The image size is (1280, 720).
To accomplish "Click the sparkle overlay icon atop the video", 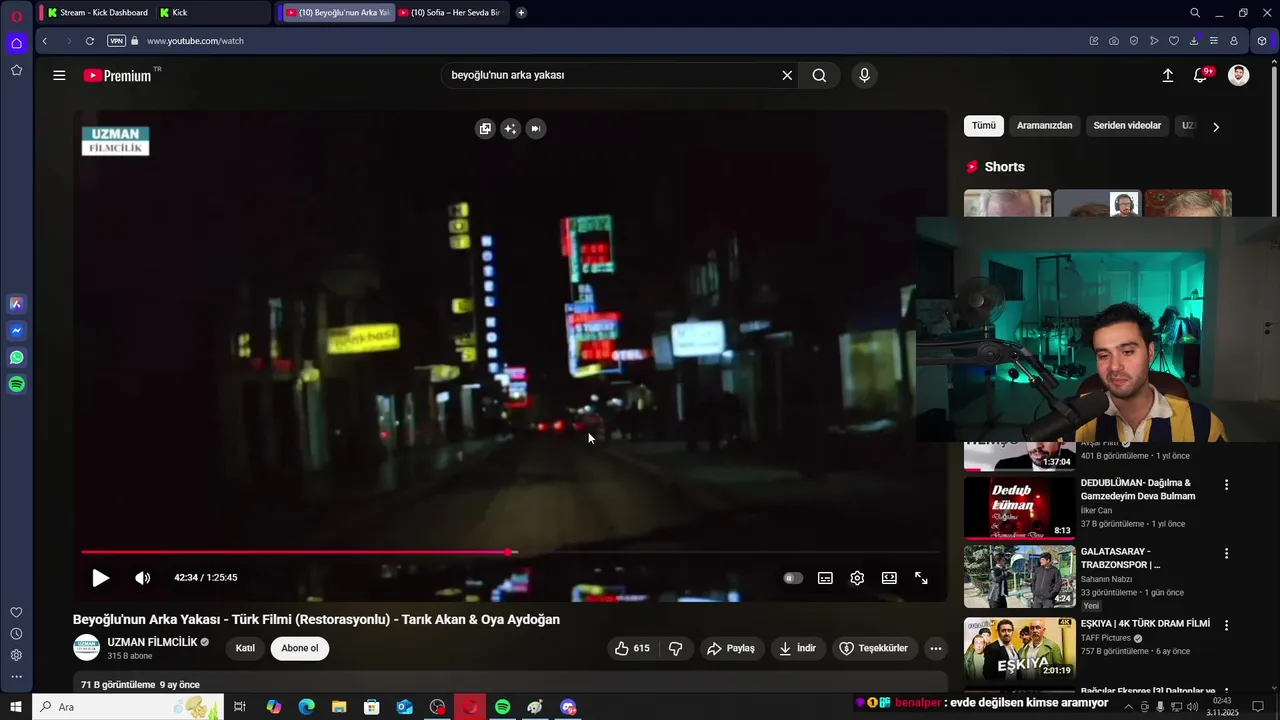I will pos(510,128).
